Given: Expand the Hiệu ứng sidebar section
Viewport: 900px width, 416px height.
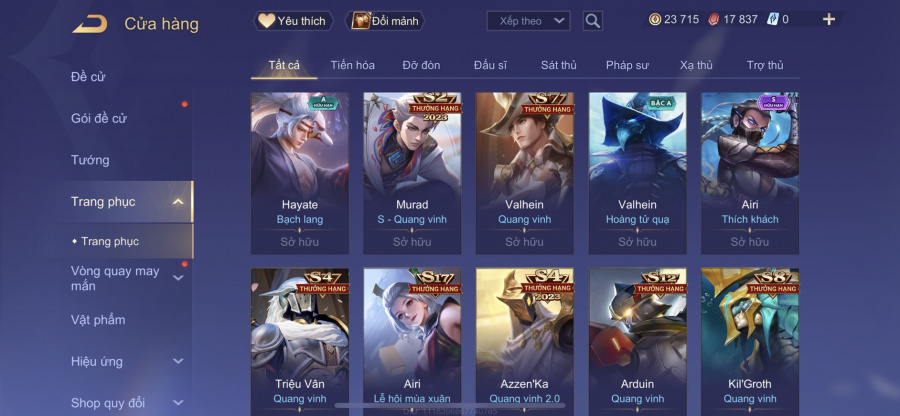Looking at the screenshot, I should click(178, 361).
